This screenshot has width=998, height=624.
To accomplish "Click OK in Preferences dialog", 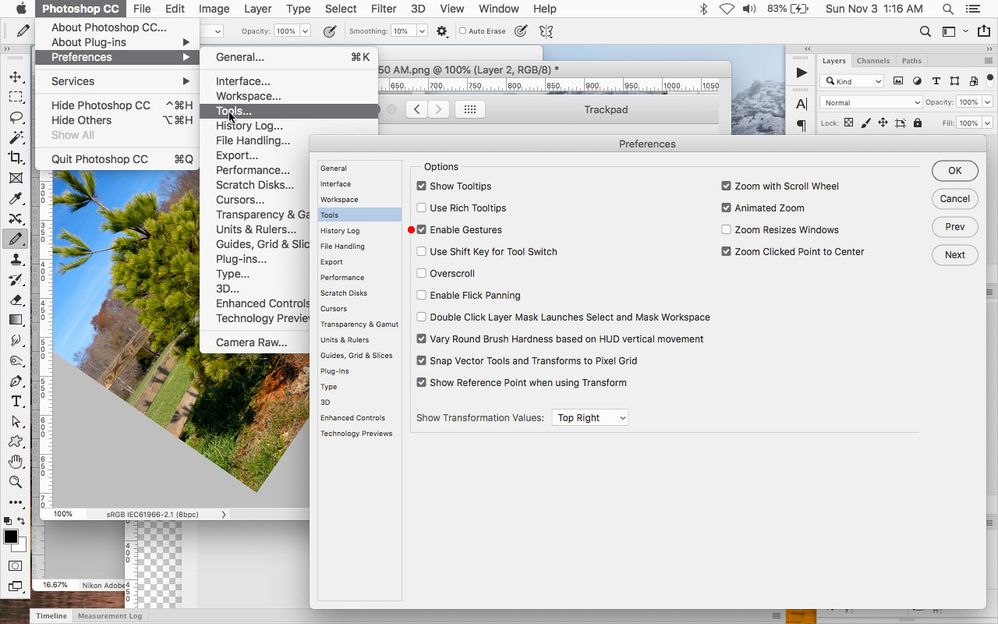I will tap(955, 171).
